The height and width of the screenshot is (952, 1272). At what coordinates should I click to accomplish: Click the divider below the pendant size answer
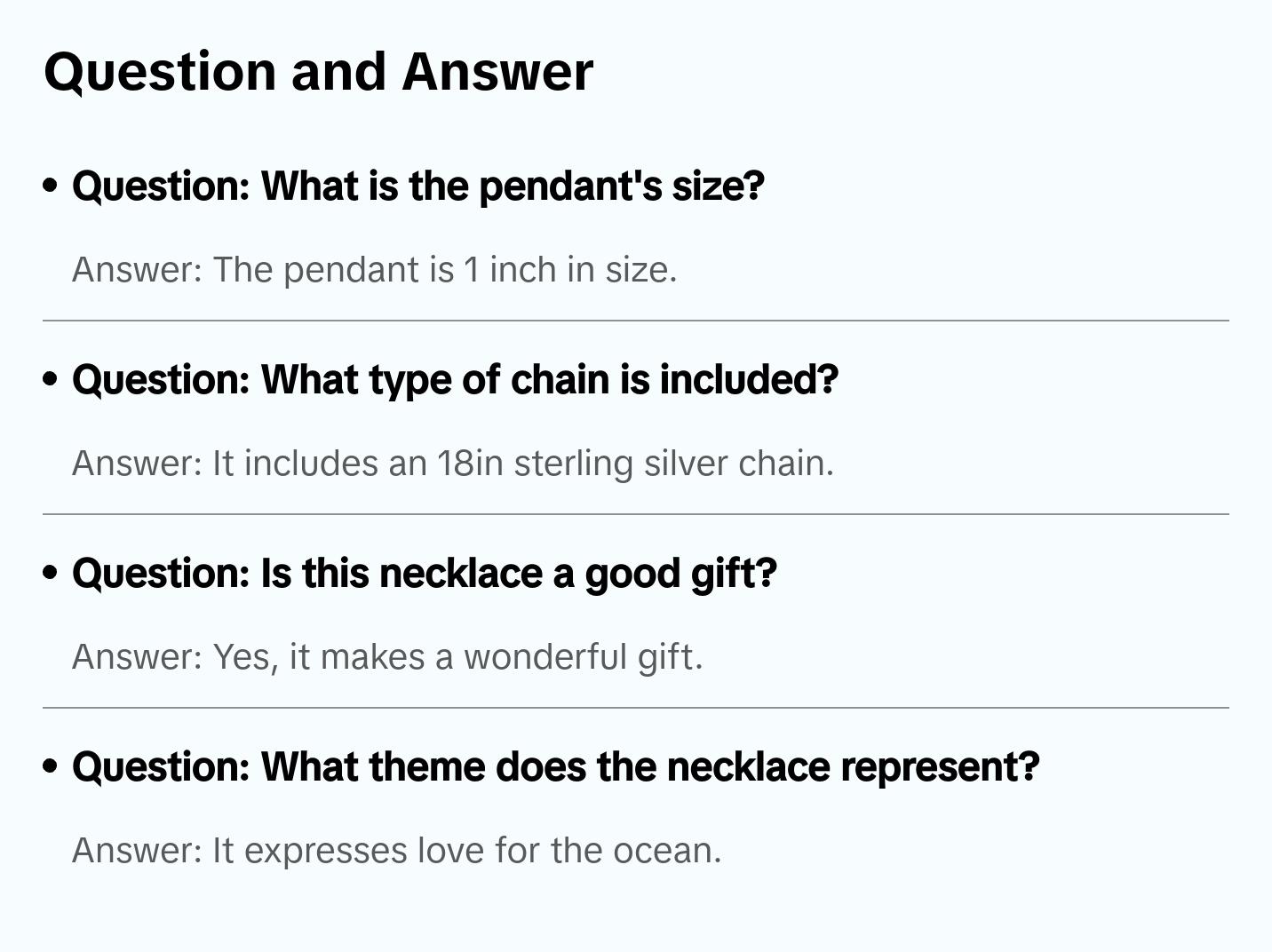click(636, 321)
